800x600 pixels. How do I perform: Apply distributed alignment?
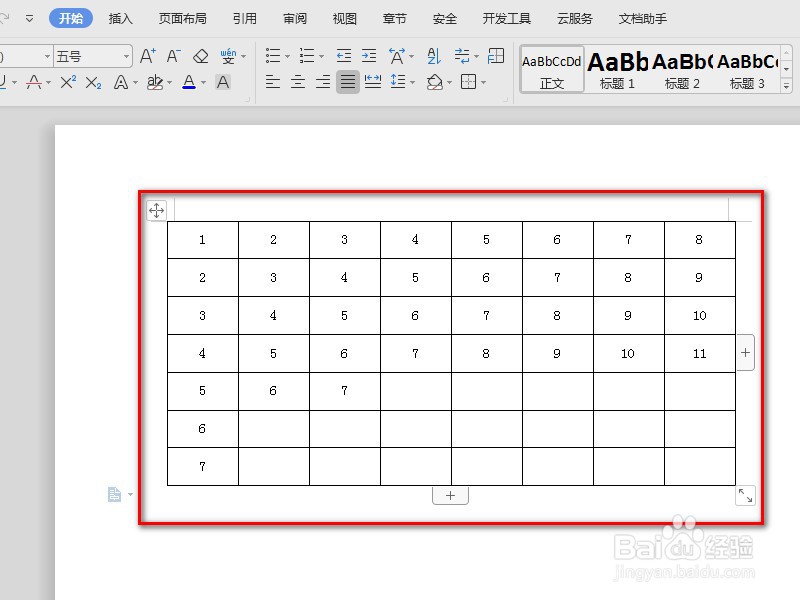coord(373,82)
